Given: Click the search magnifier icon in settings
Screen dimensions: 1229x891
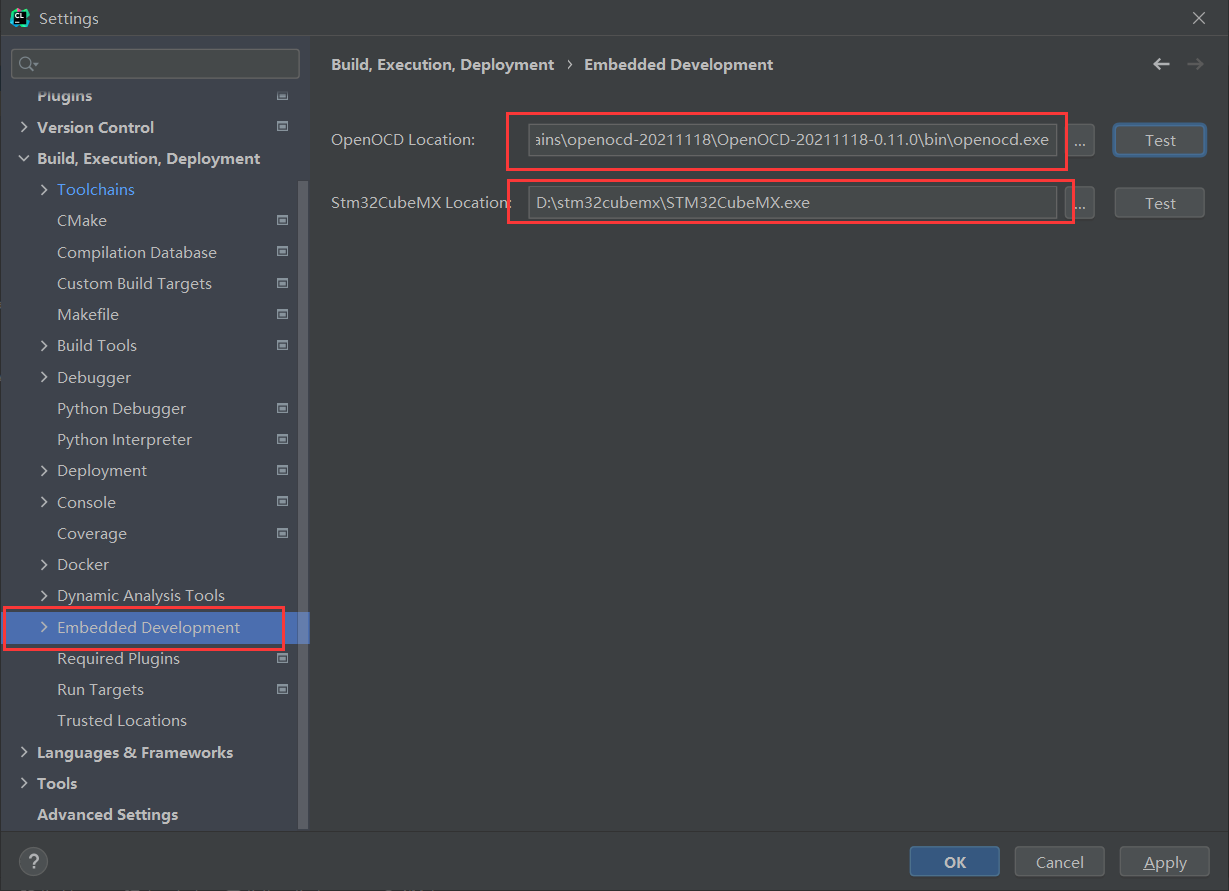Looking at the screenshot, I should tap(27, 64).
